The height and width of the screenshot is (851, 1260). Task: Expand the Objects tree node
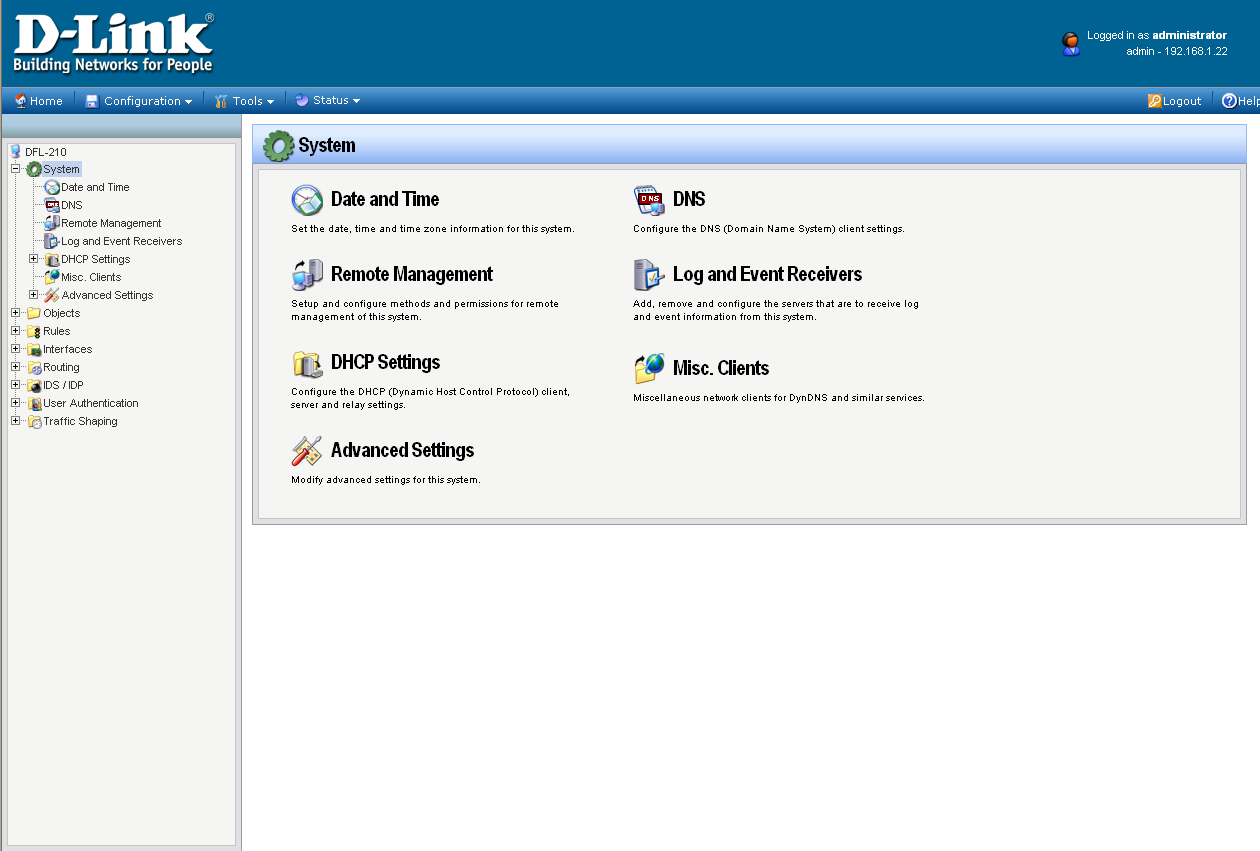[x=16, y=313]
